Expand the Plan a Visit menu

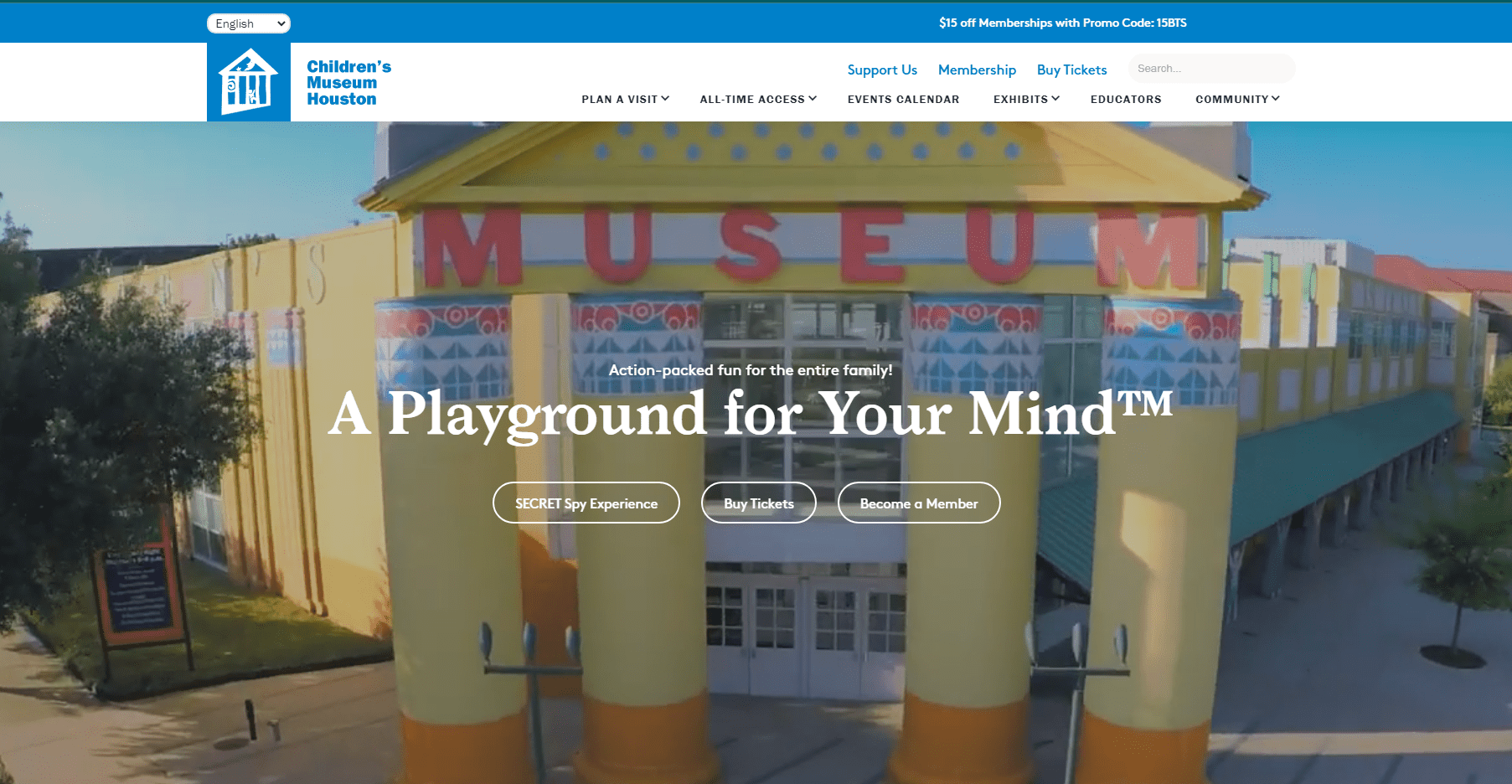[x=625, y=99]
